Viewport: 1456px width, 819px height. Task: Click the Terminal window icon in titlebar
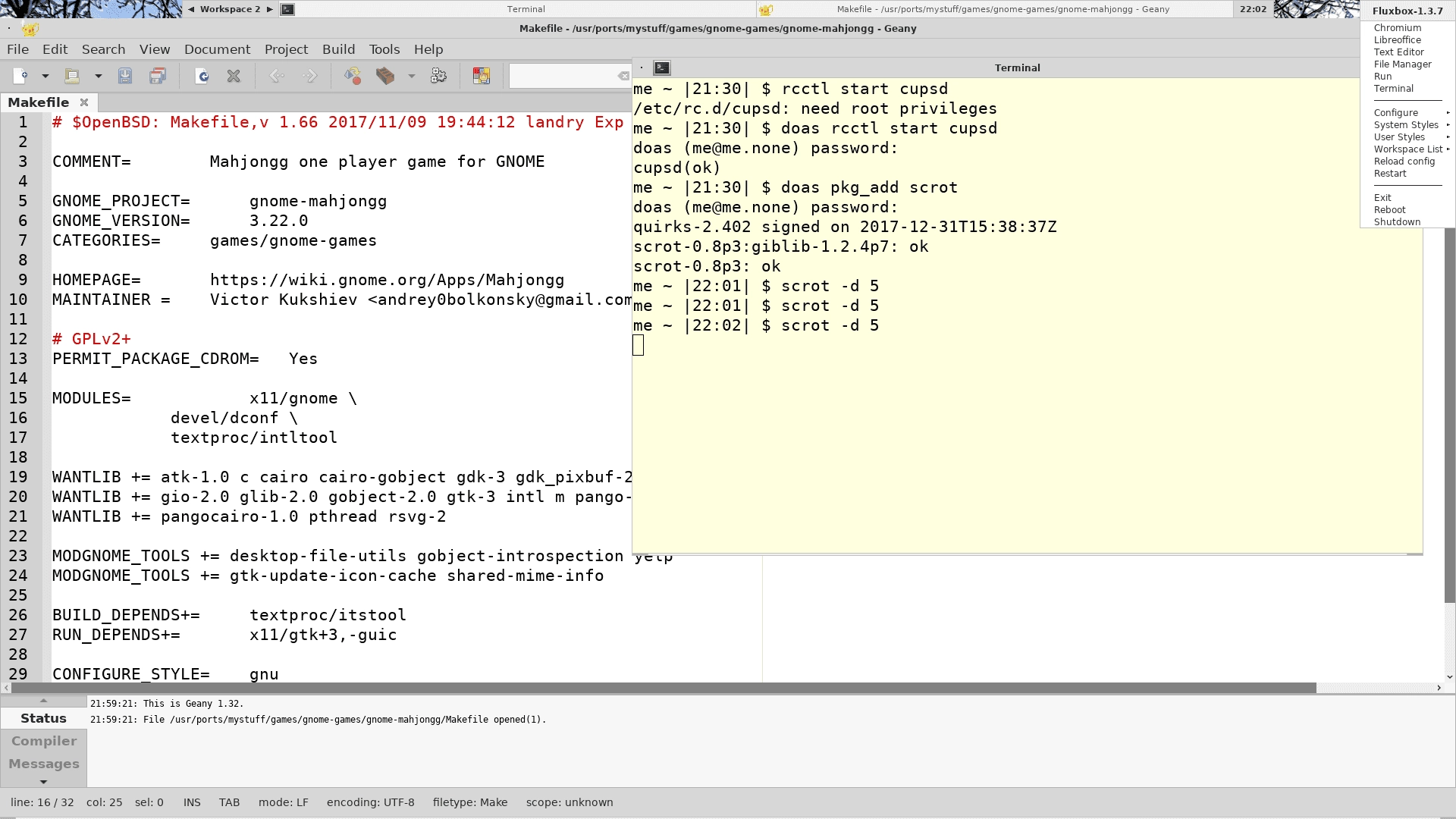coord(662,67)
